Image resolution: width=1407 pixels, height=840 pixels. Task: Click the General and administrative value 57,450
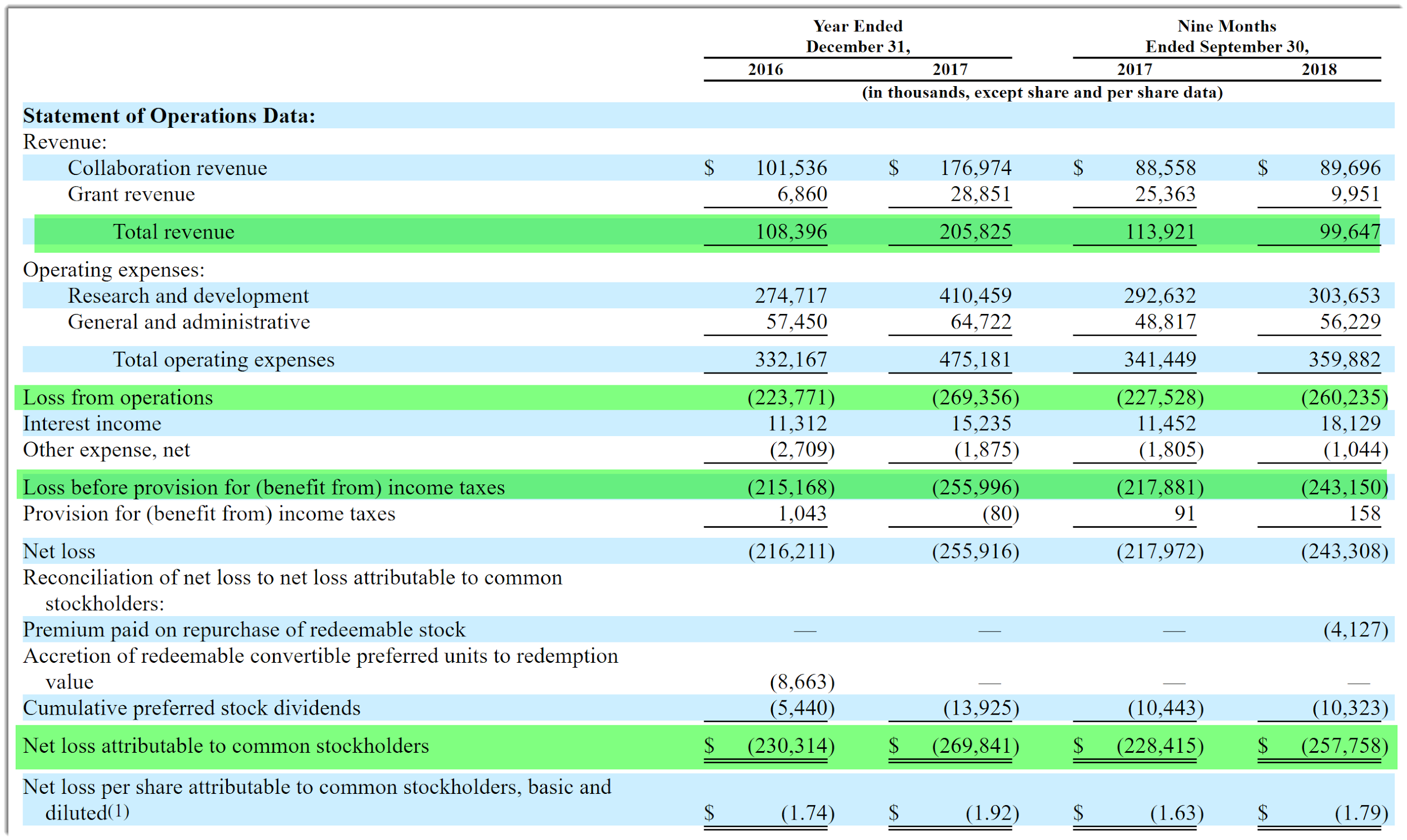coord(796,322)
